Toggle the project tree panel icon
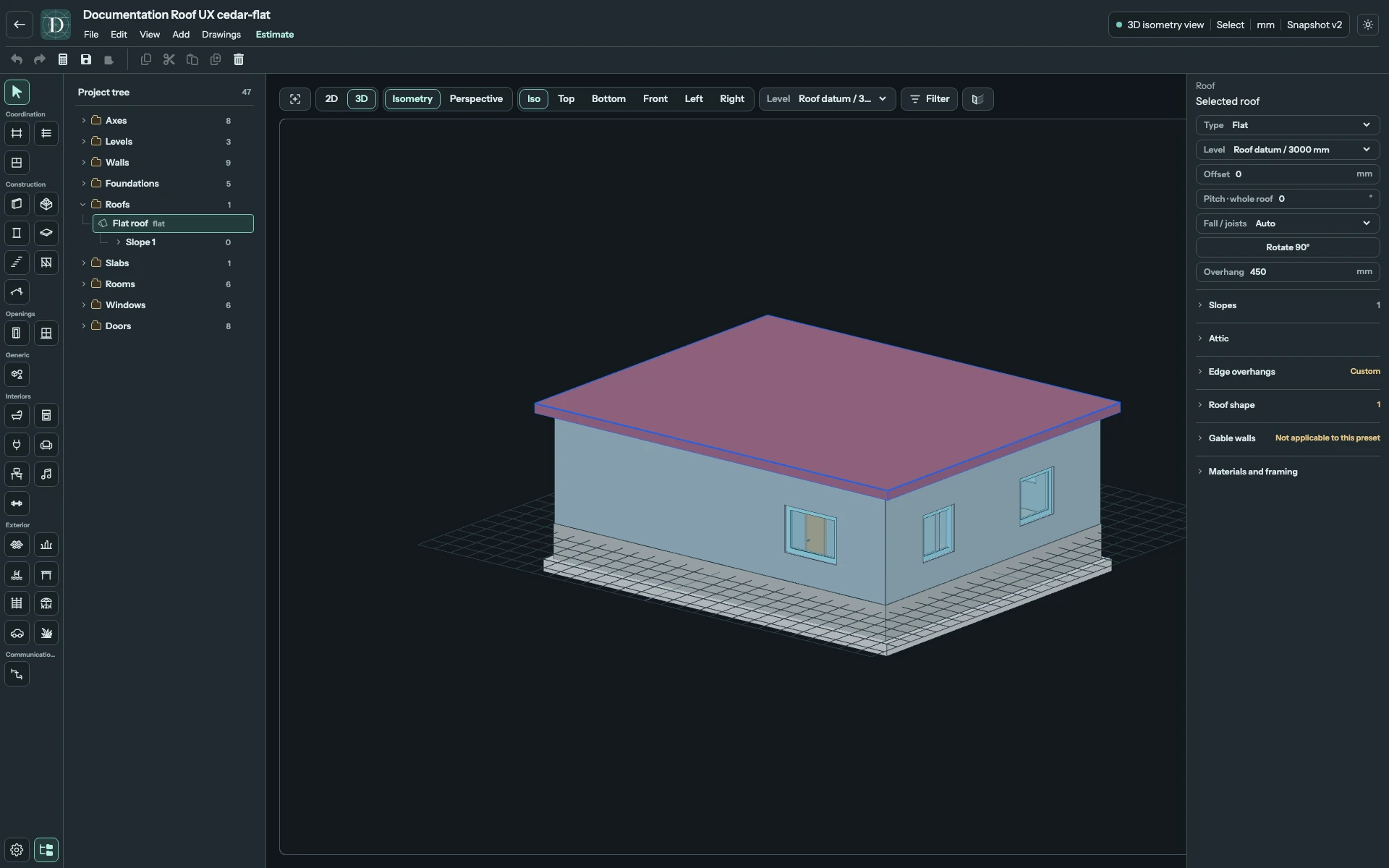Image resolution: width=1389 pixels, height=868 pixels. tap(46, 850)
